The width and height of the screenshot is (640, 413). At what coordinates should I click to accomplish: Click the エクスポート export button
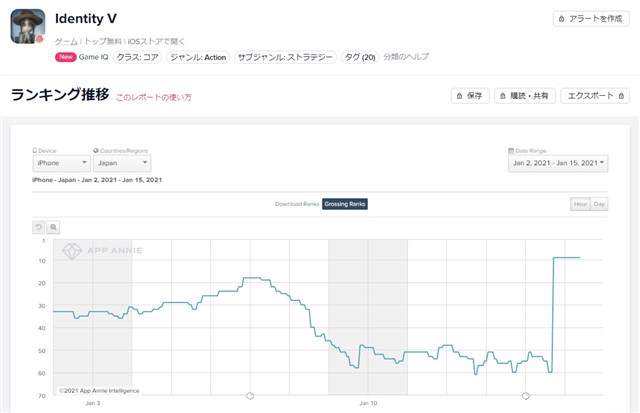595,96
